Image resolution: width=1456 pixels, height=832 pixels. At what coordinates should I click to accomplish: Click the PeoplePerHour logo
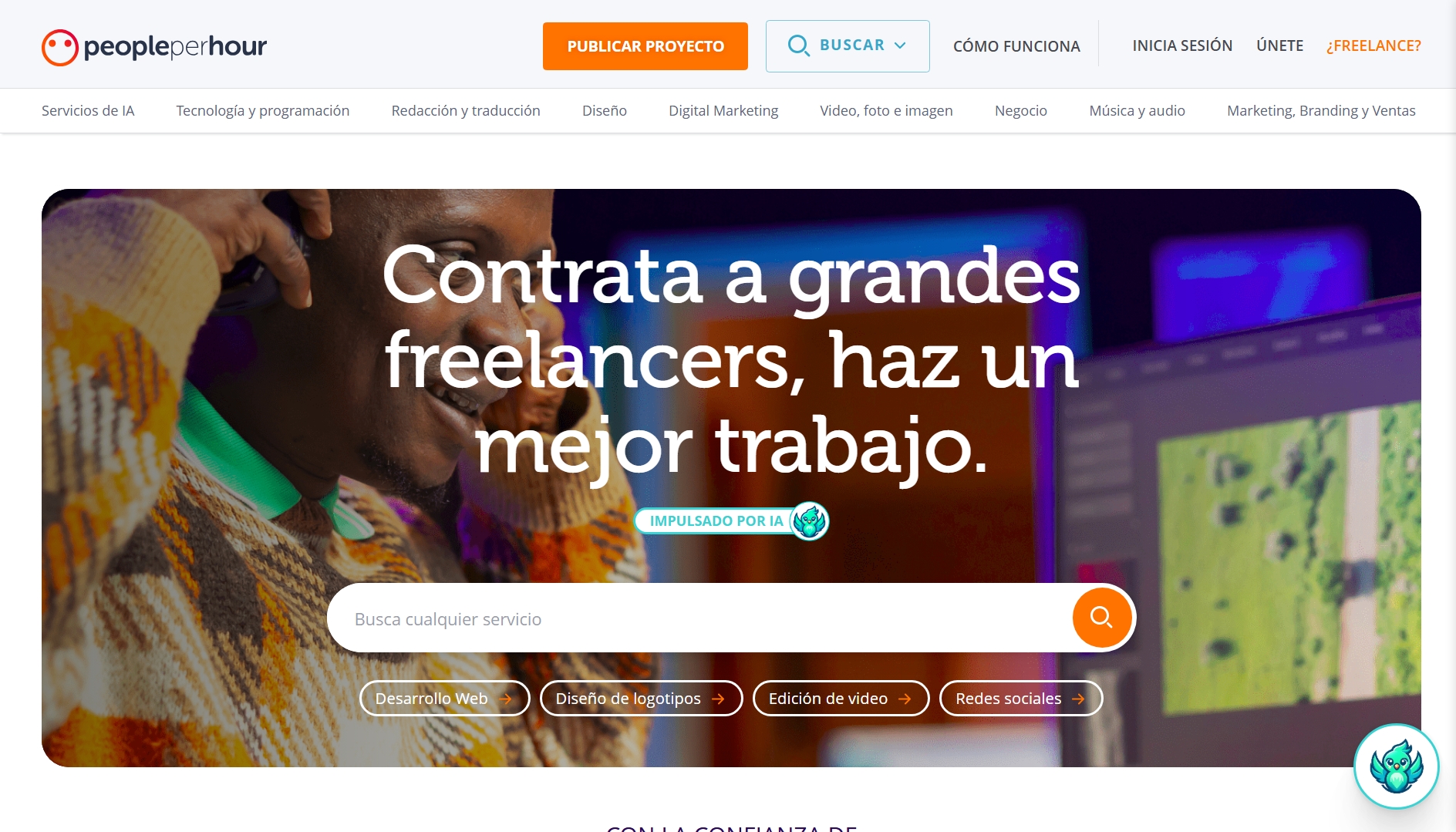[x=154, y=47]
